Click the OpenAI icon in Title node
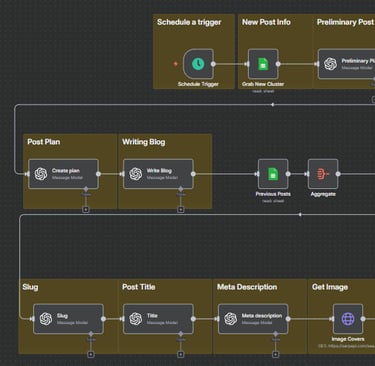The width and height of the screenshot is (375, 366). [136, 319]
